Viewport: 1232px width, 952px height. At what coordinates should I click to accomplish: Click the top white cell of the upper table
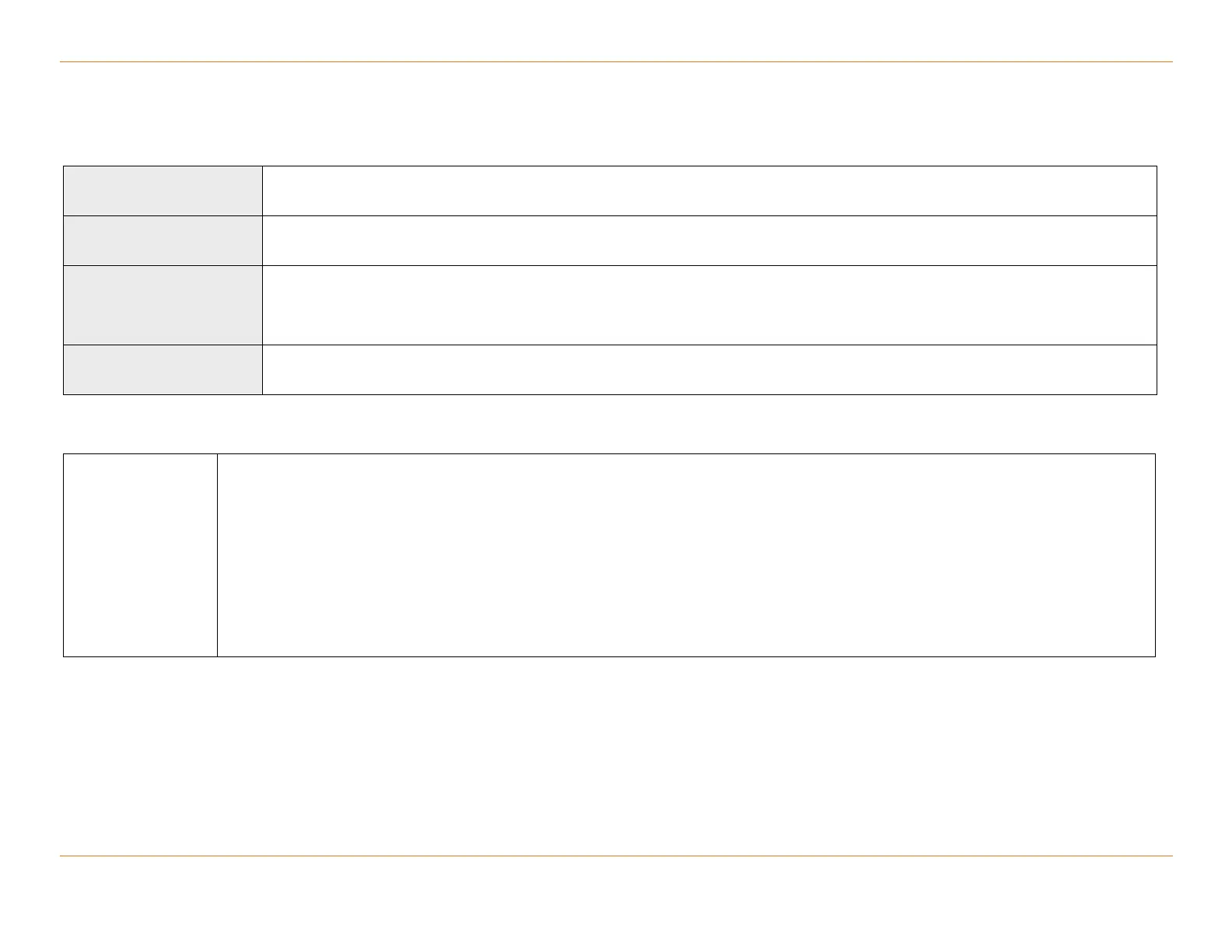(x=709, y=191)
